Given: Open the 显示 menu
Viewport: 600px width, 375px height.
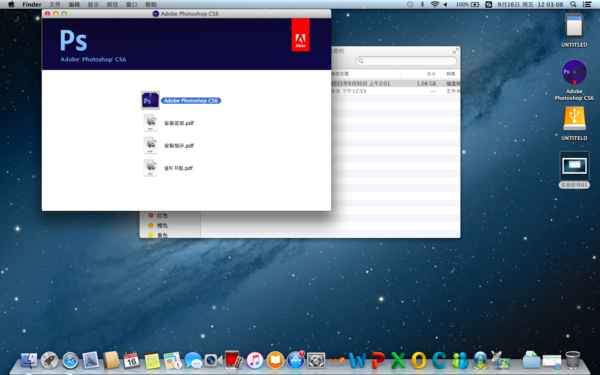Looking at the screenshot, I should click(93, 5).
